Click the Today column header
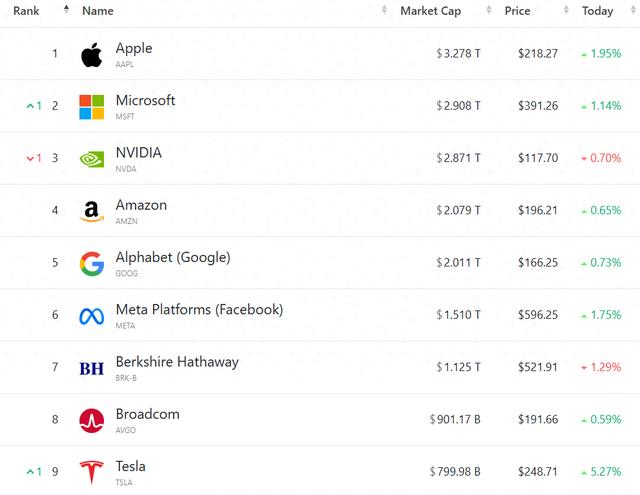 (x=598, y=11)
